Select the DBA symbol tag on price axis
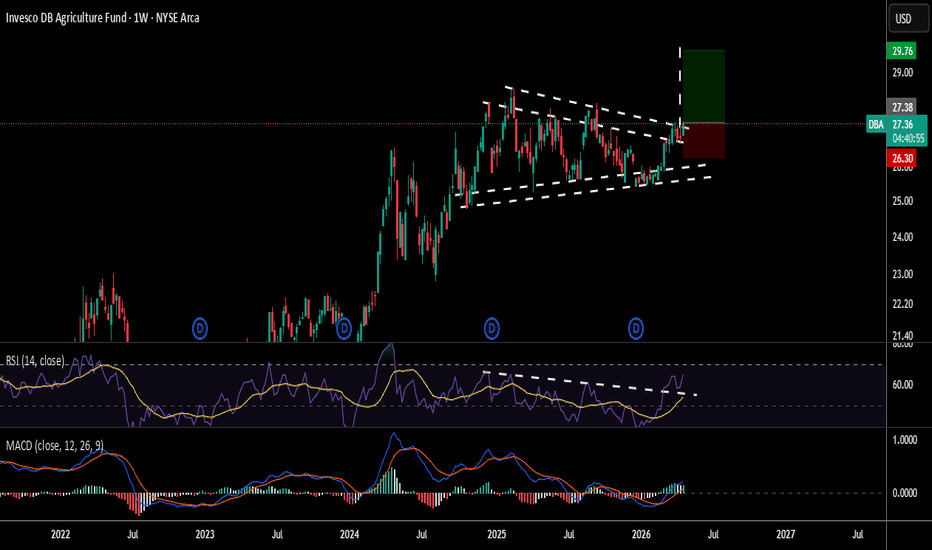Image resolution: width=932 pixels, height=550 pixels. pos(874,124)
